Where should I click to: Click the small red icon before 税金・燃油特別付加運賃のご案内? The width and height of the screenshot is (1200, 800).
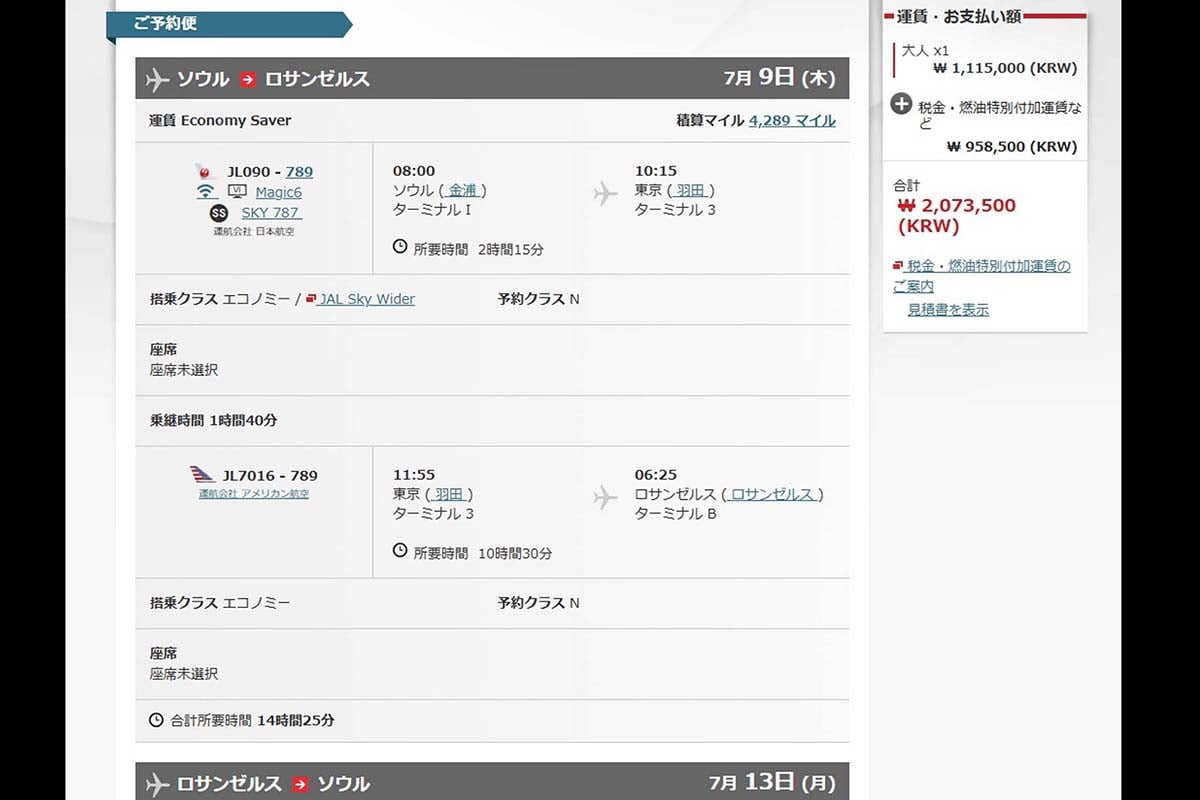click(898, 266)
